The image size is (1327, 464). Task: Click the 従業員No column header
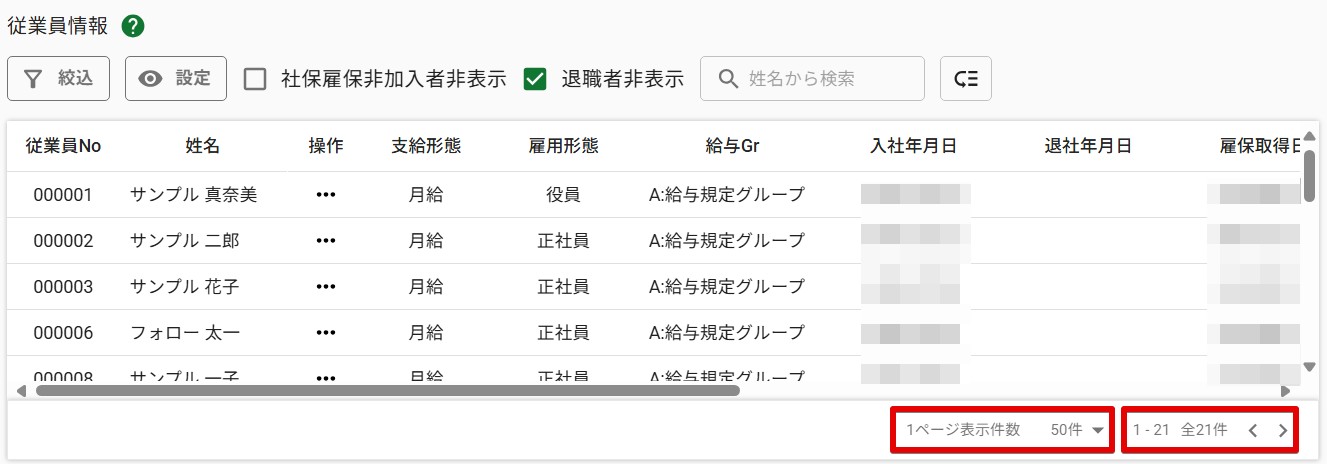(63, 146)
